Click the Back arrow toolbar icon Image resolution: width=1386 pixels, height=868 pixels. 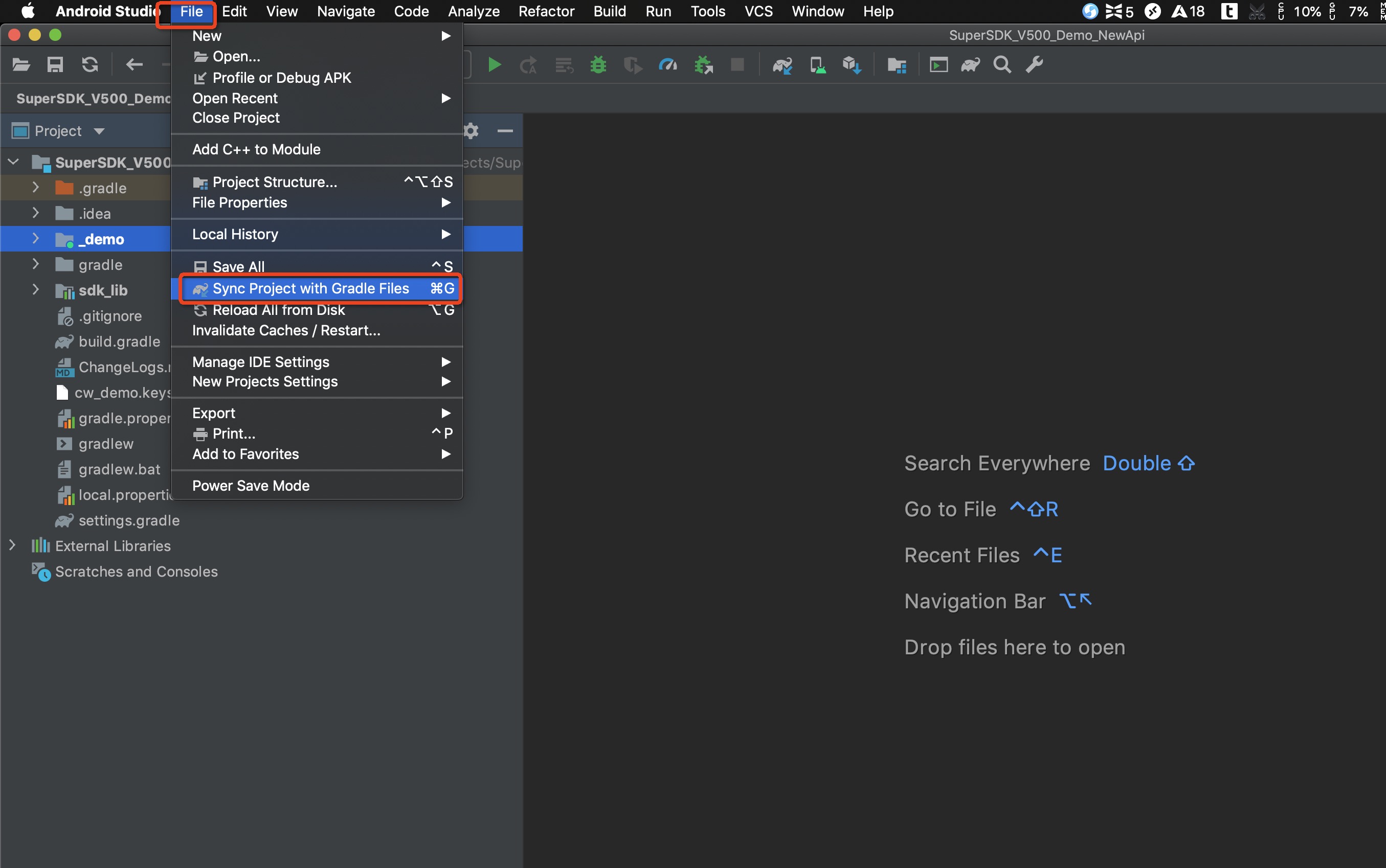click(x=135, y=65)
